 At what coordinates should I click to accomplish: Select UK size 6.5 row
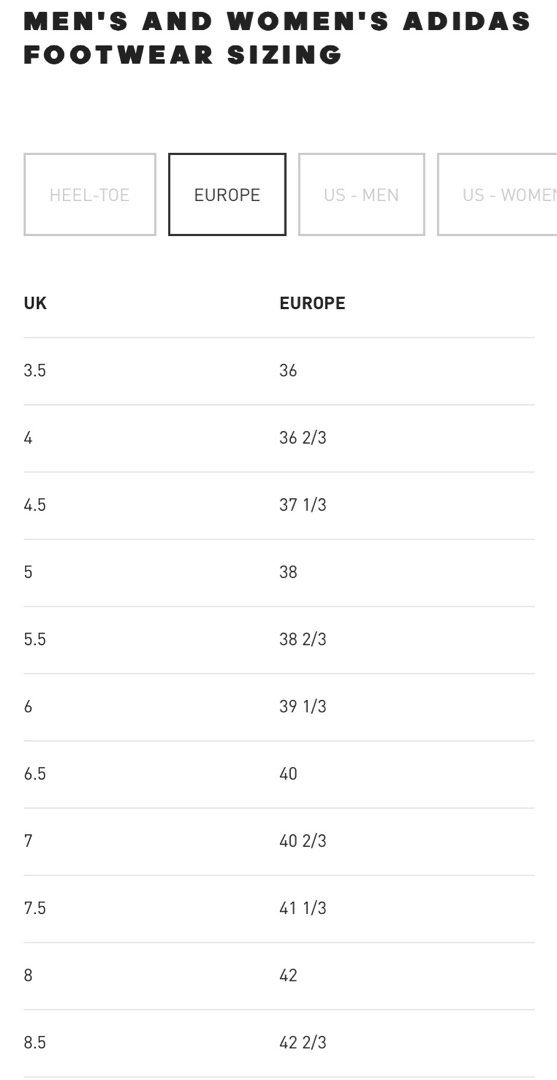click(279, 773)
